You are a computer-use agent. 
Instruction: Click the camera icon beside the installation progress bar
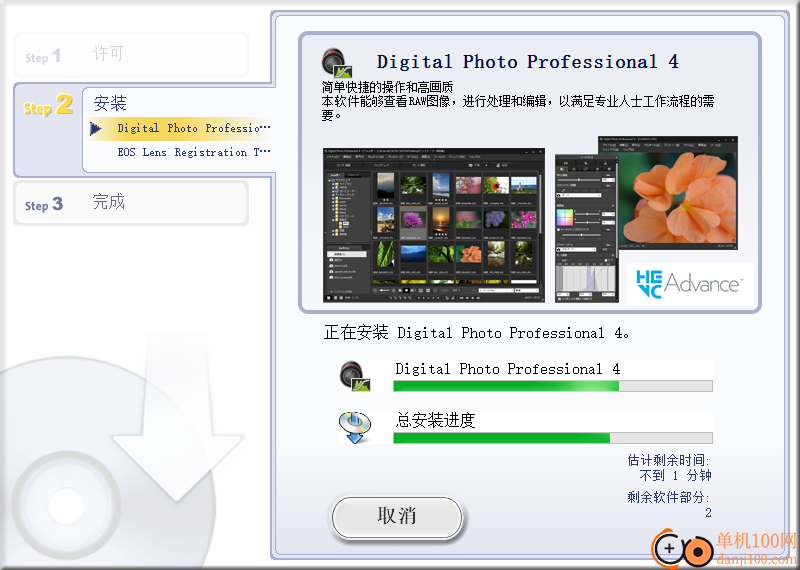(355, 376)
